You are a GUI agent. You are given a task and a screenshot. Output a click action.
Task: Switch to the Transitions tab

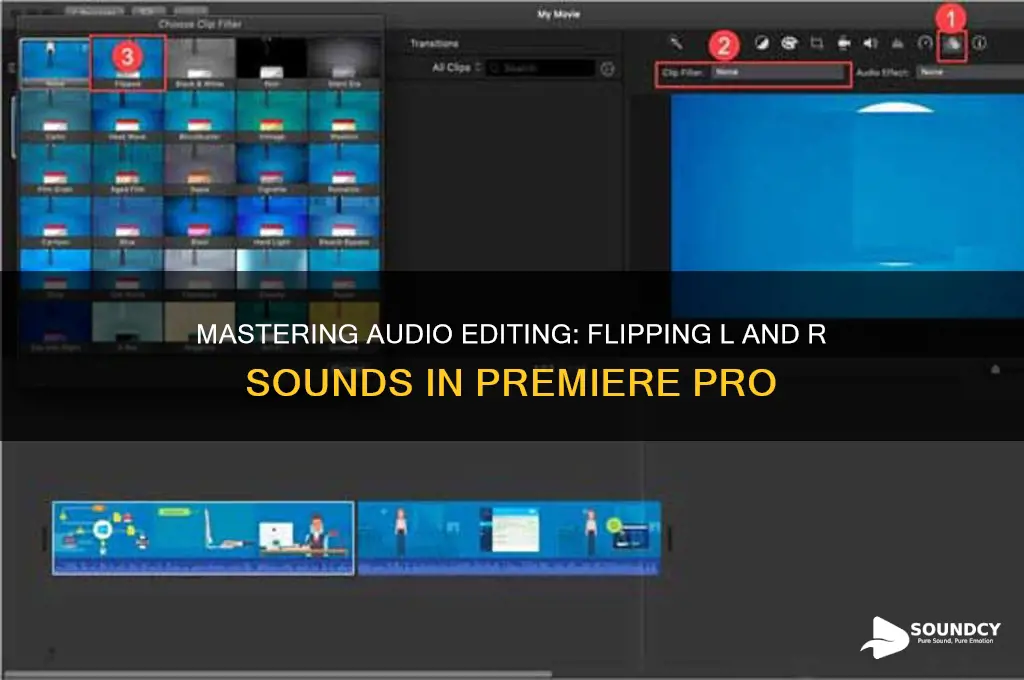coord(434,44)
